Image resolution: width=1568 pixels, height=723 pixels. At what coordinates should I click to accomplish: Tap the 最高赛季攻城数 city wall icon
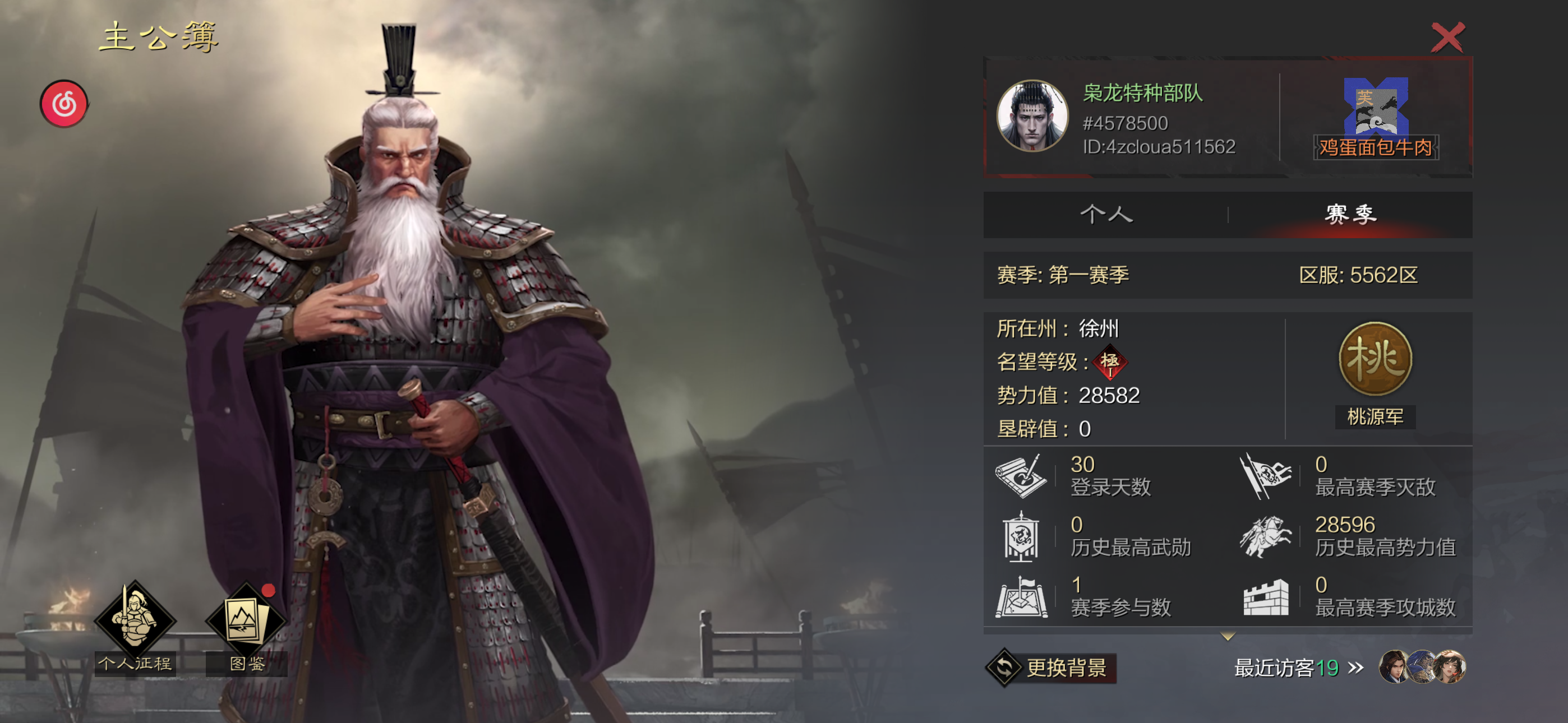tap(1266, 597)
